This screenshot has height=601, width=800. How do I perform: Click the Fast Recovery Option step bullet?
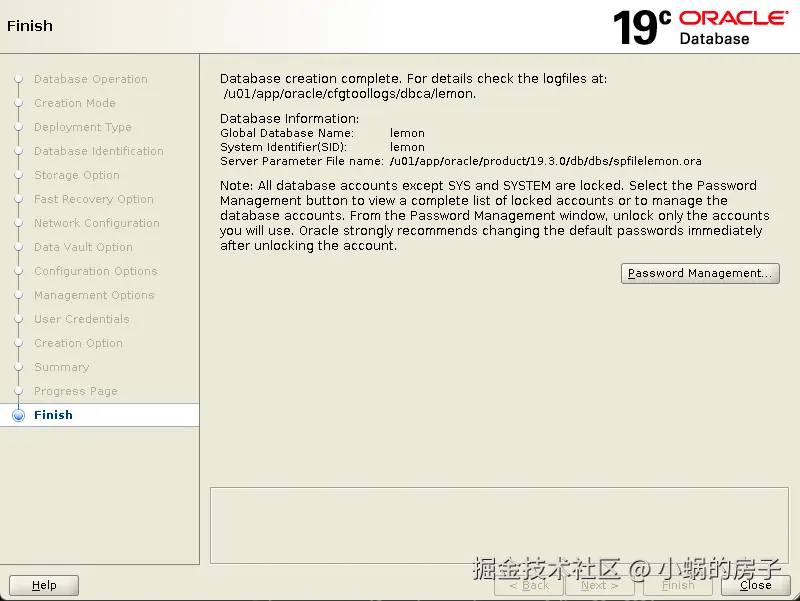[x=18, y=199]
